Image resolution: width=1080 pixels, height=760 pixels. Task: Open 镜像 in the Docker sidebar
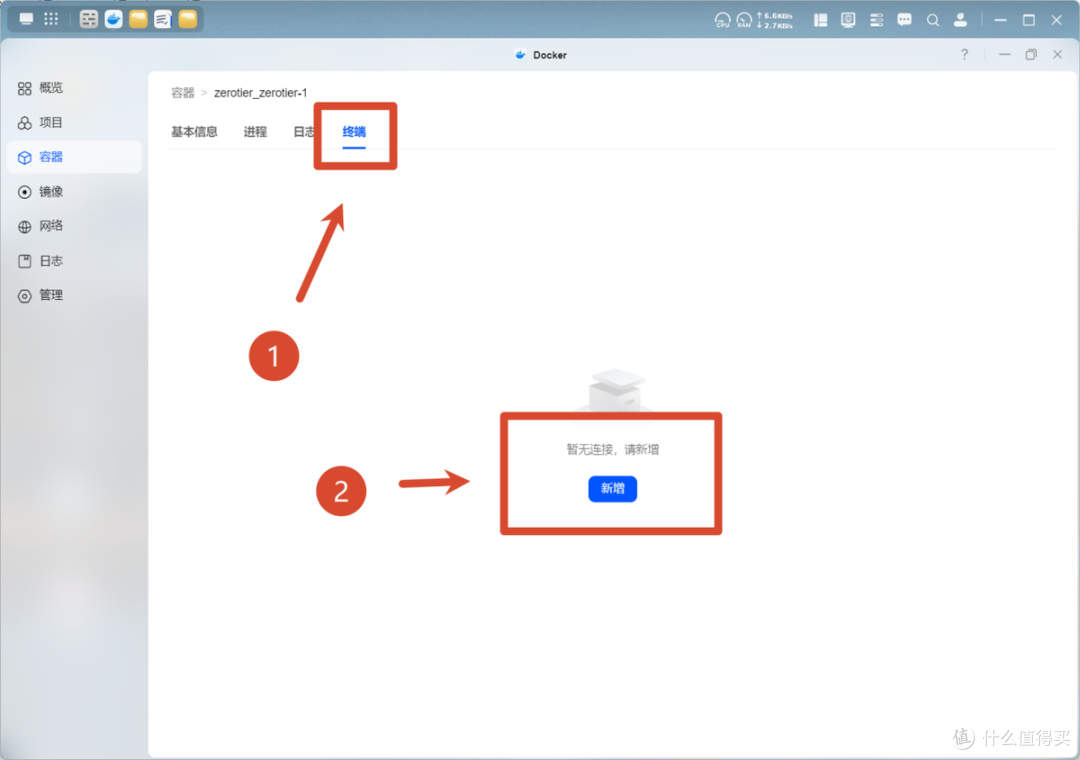[74, 192]
